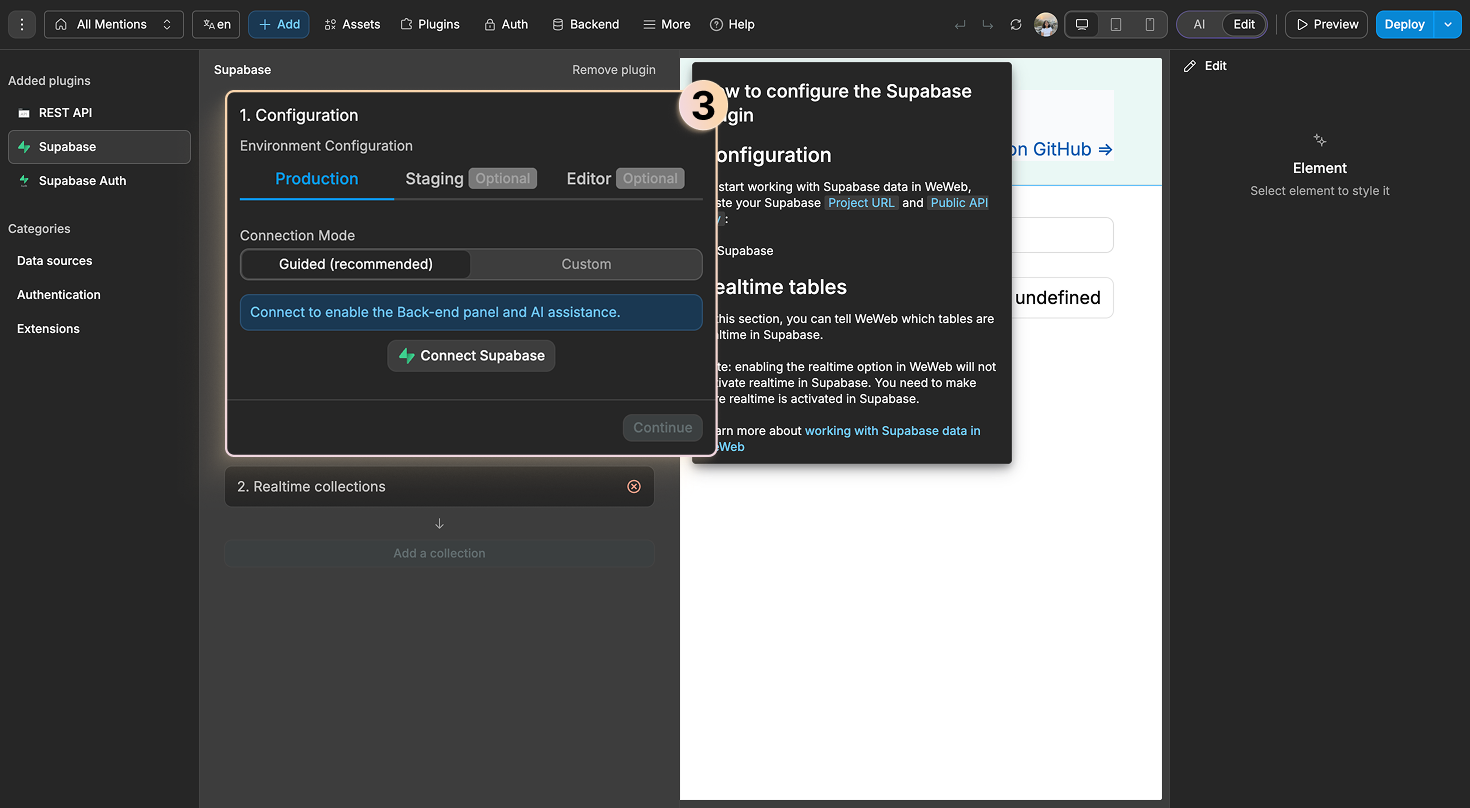Switch to the phone viewport icon
The height and width of the screenshot is (808, 1470).
1151,24
